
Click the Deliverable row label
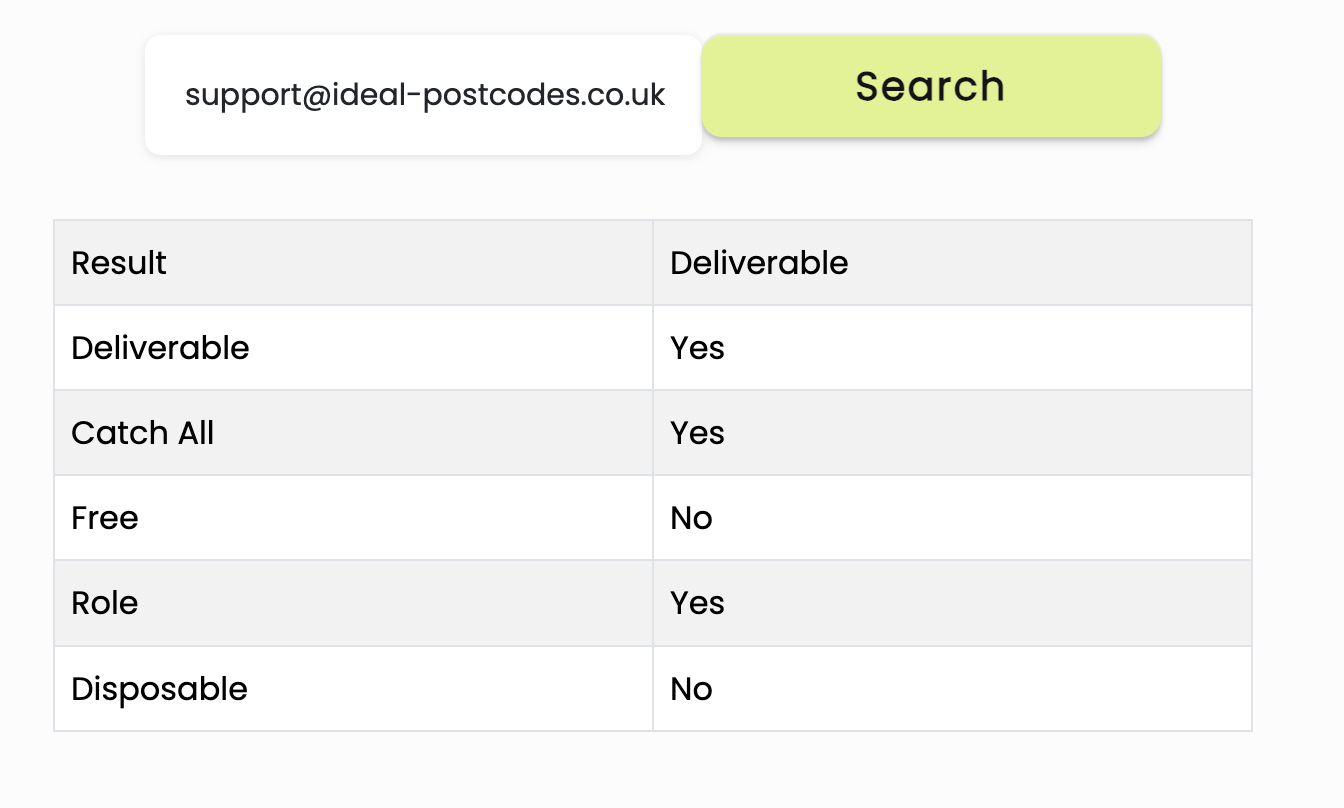pos(160,348)
